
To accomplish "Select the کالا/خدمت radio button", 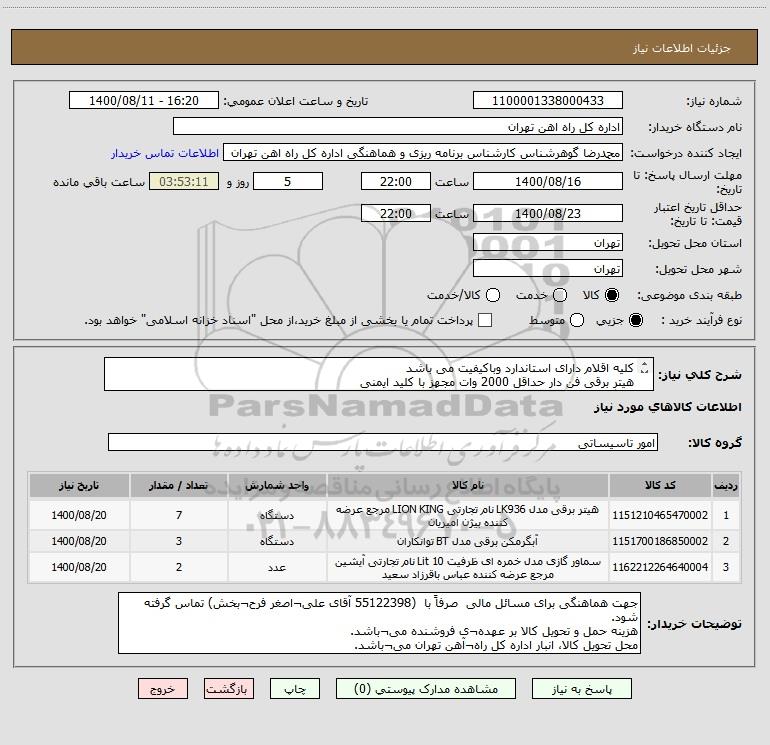I will (493, 295).
